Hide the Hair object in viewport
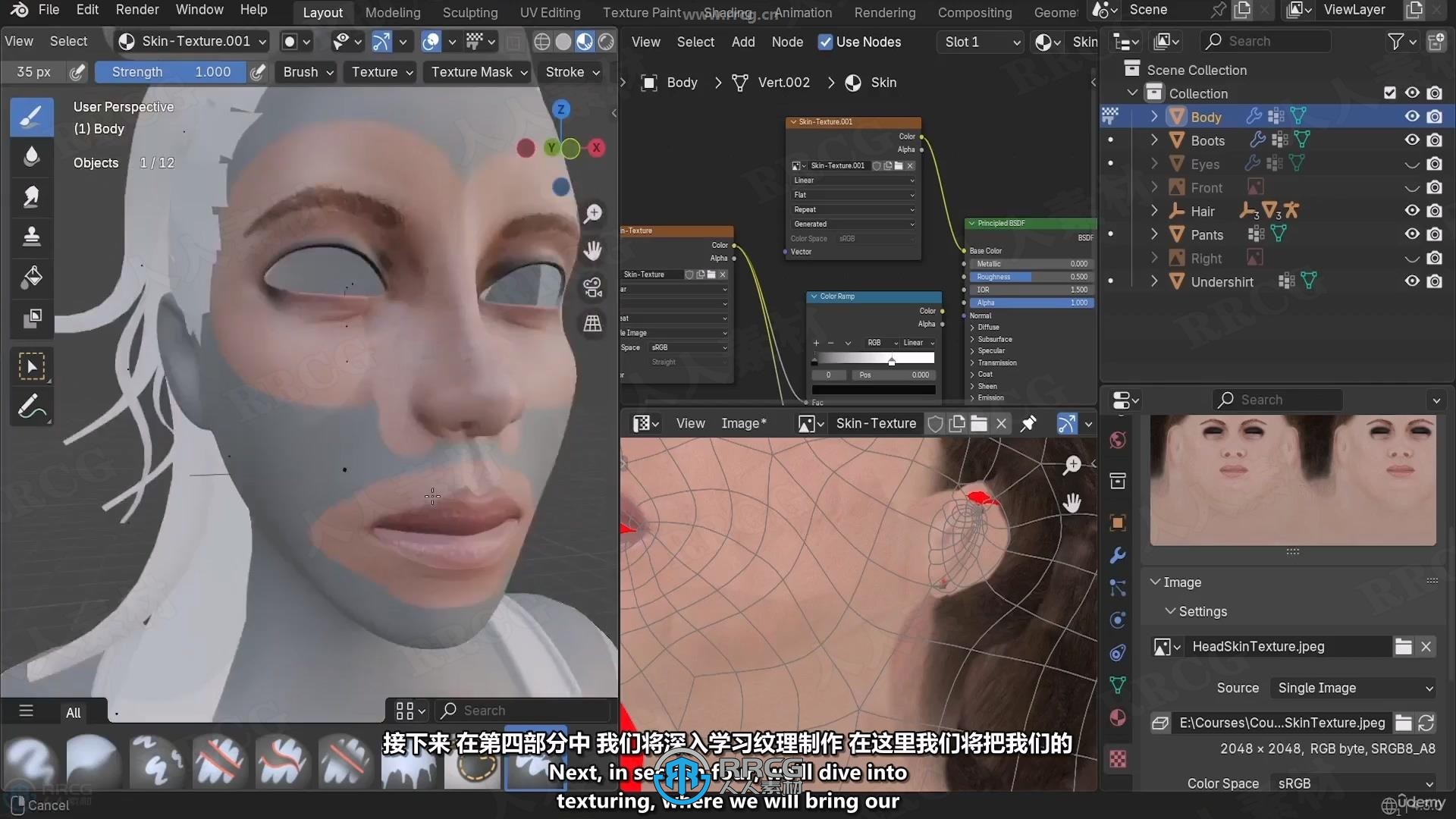1456x819 pixels. [1412, 211]
